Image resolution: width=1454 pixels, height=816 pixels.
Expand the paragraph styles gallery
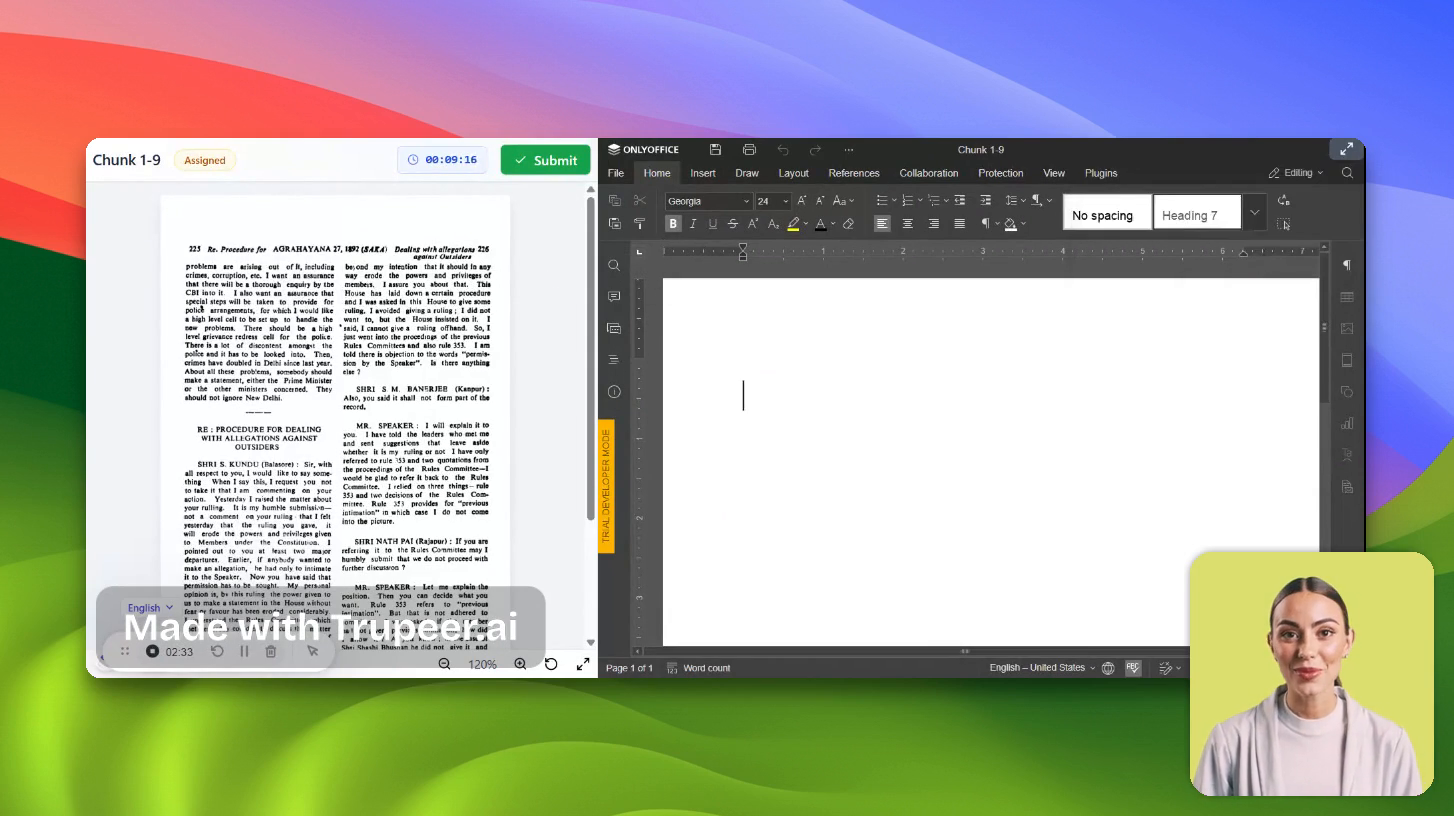[1254, 212]
